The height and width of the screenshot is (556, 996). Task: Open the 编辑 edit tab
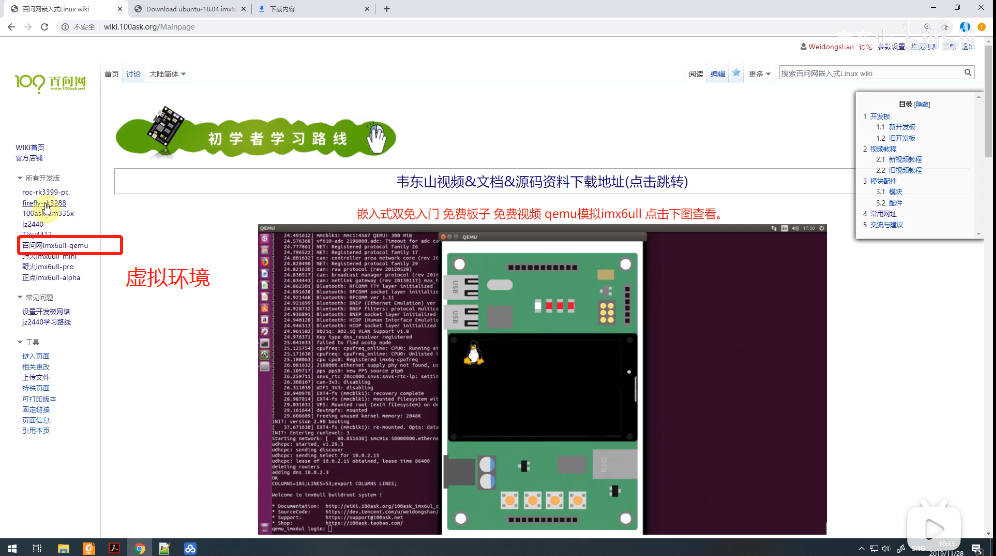point(718,74)
